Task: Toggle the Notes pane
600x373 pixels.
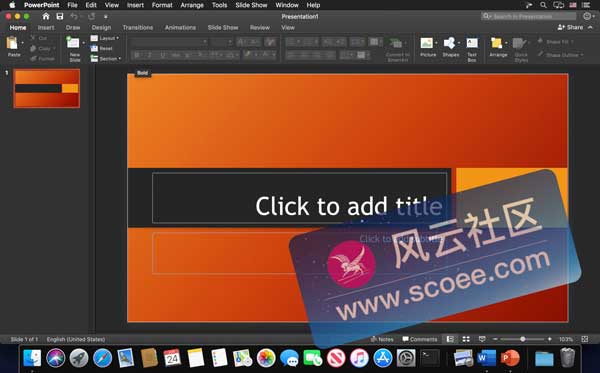Action: tap(382, 339)
